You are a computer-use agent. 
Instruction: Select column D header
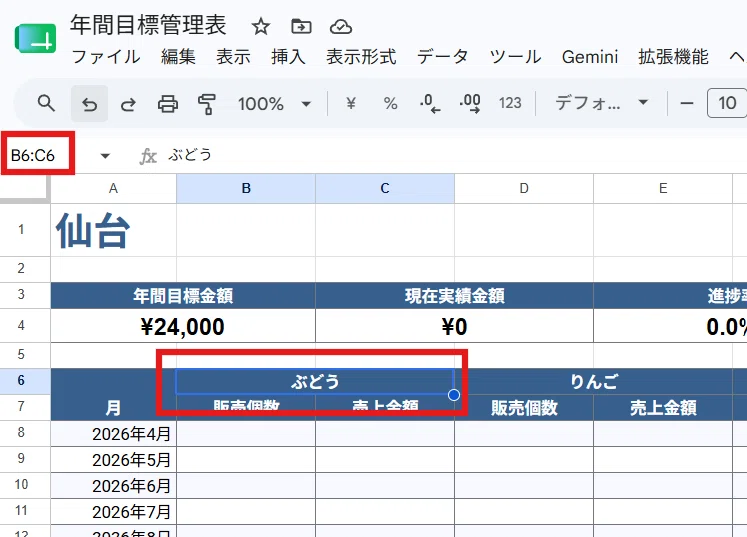[524, 189]
